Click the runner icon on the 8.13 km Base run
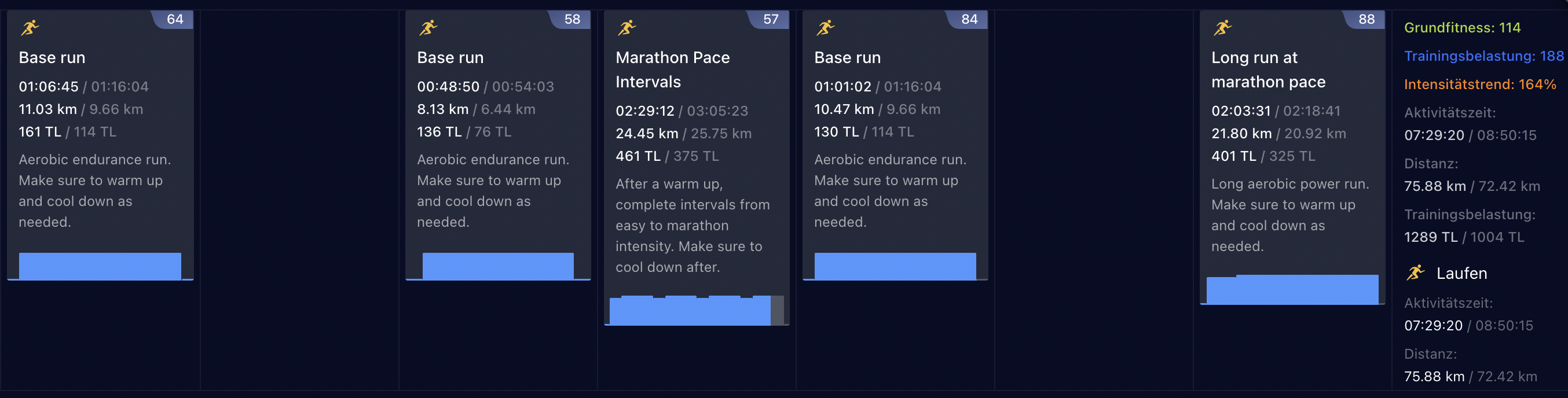Screen dimensions: 1568x398 (x=428, y=27)
